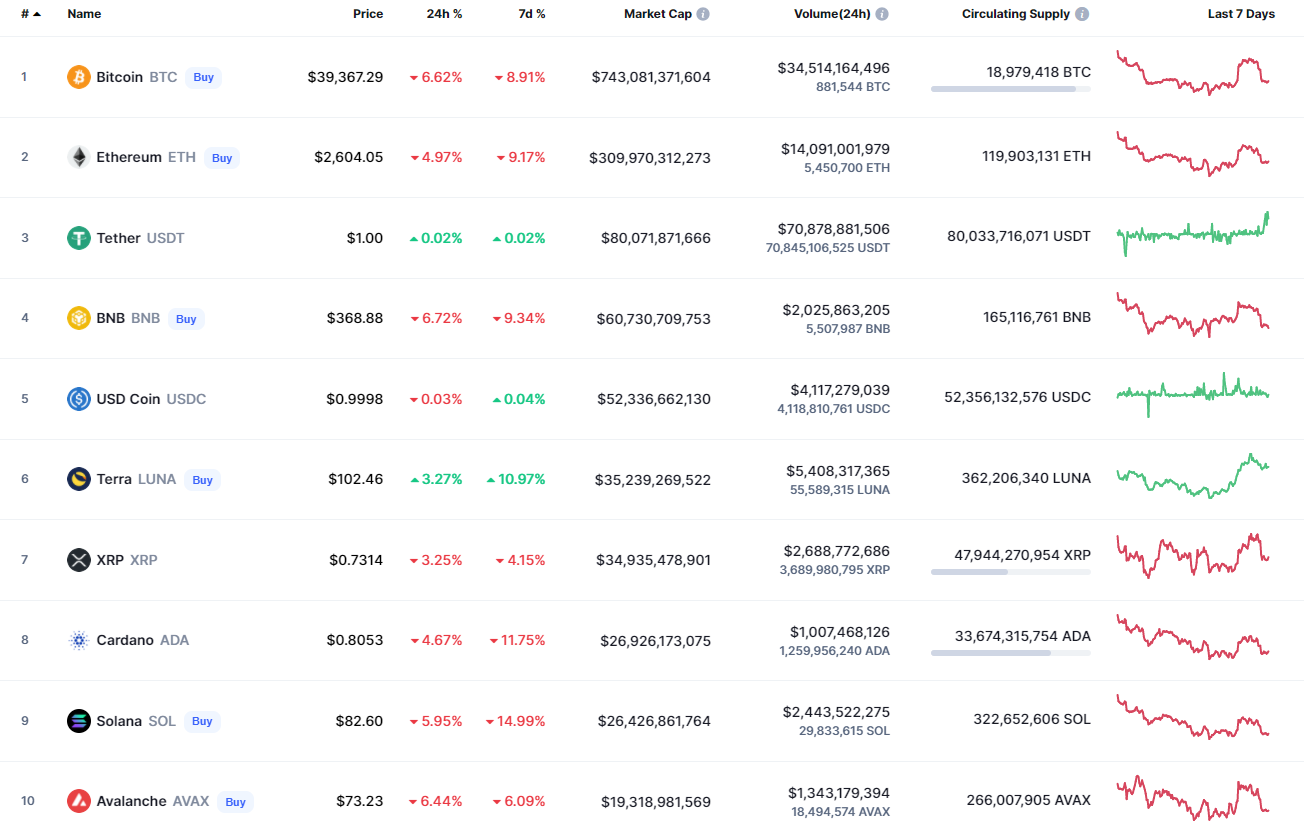This screenshot has width=1304, height=832.
Task: Click the Ethereum diamond logo icon
Action: coord(79,157)
